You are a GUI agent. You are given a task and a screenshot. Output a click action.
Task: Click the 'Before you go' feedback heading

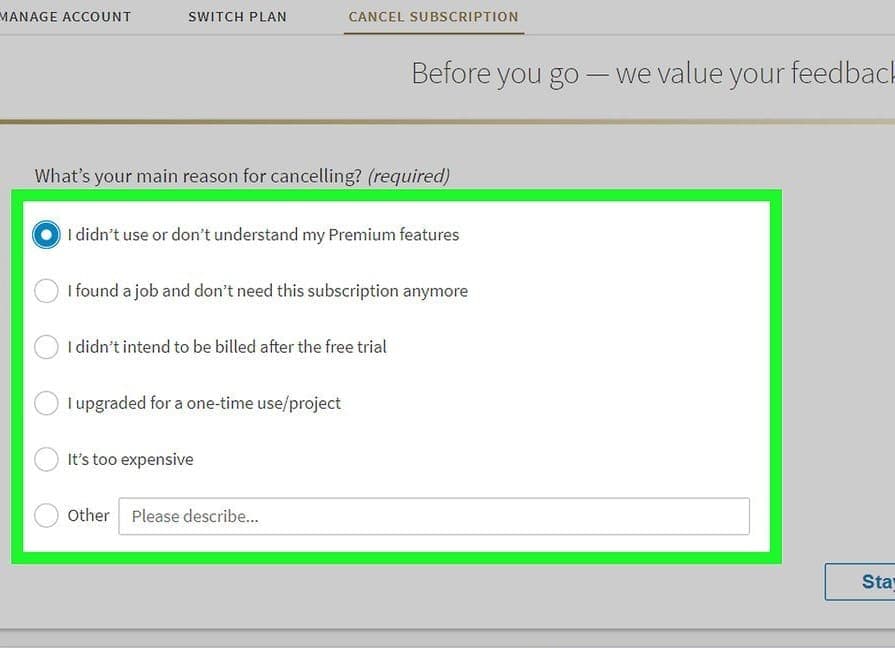(651, 74)
